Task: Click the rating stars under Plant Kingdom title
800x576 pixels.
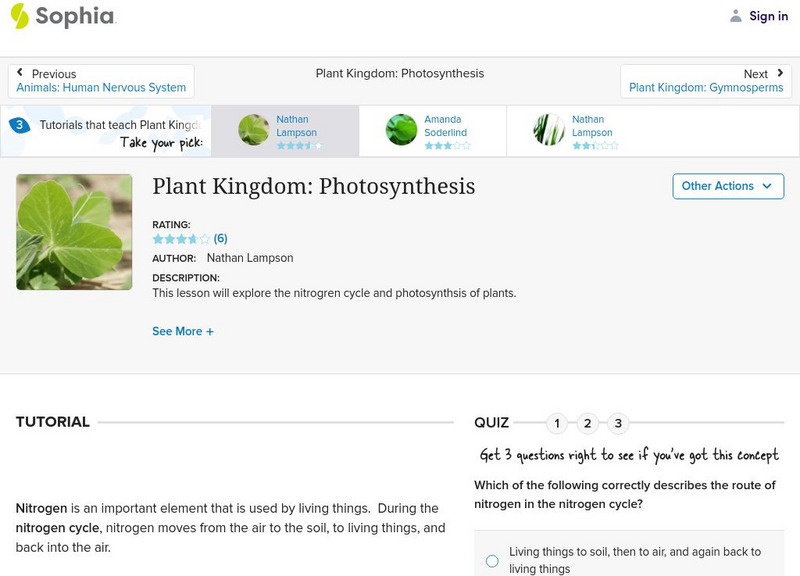Action: (x=181, y=239)
